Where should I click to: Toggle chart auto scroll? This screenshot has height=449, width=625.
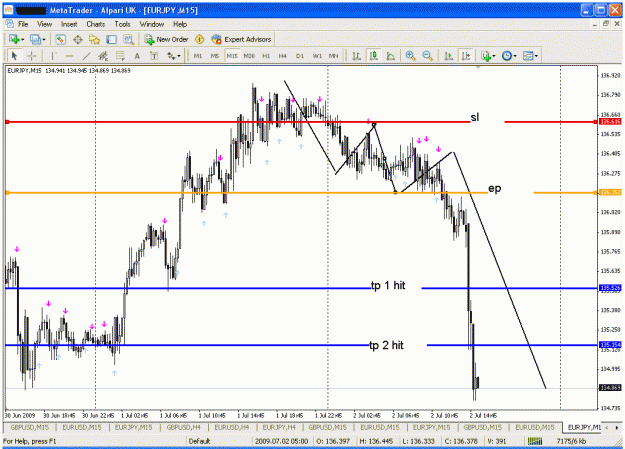[448, 56]
